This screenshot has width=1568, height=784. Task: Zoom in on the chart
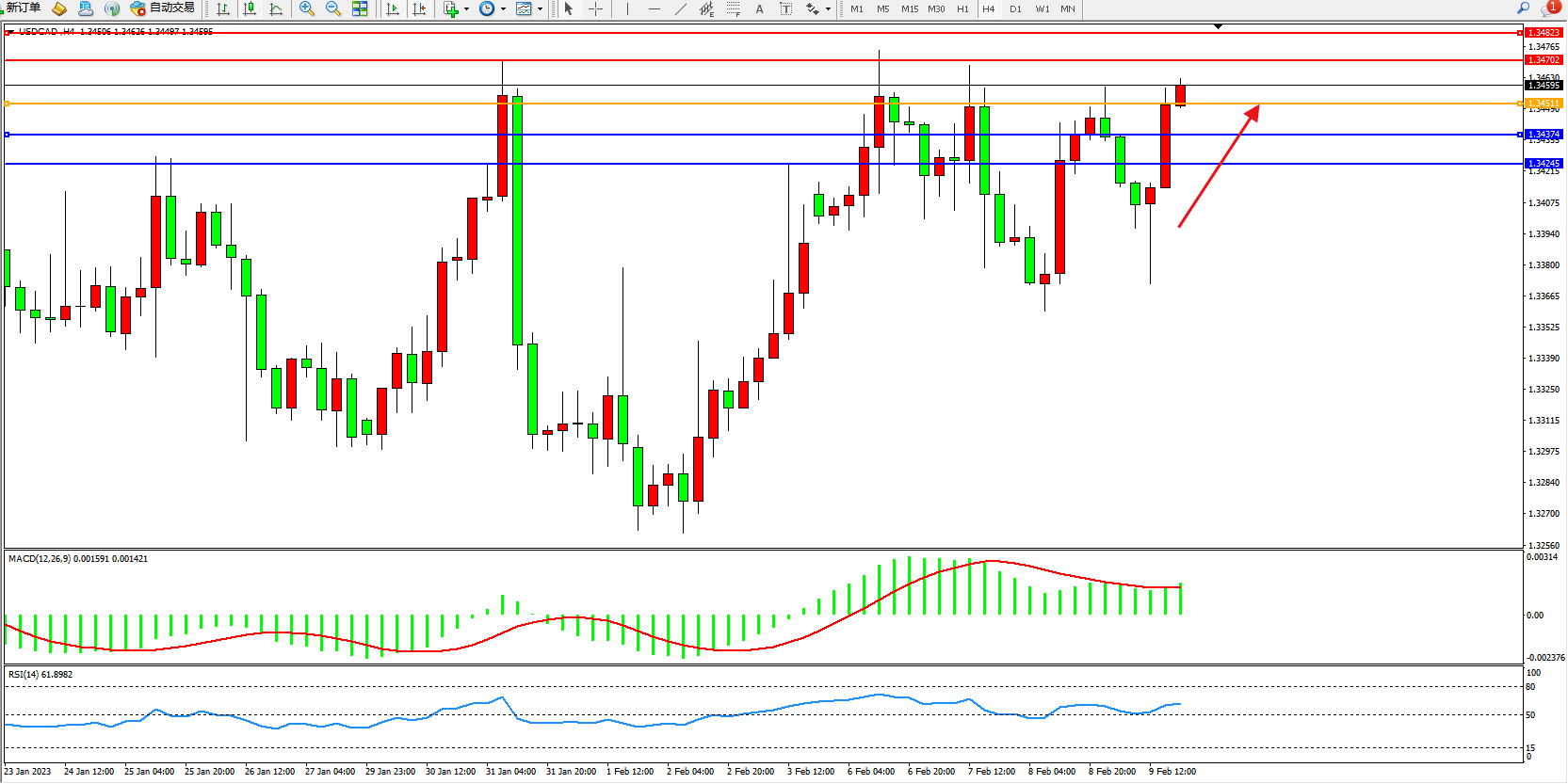coord(307,9)
